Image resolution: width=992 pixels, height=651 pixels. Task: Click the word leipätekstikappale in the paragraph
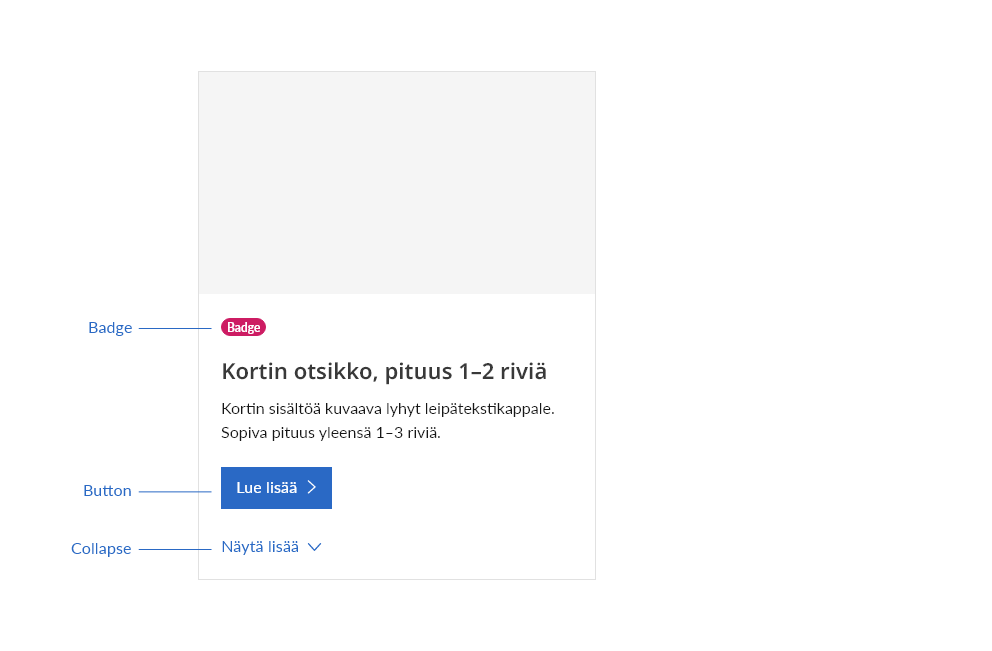(x=483, y=409)
